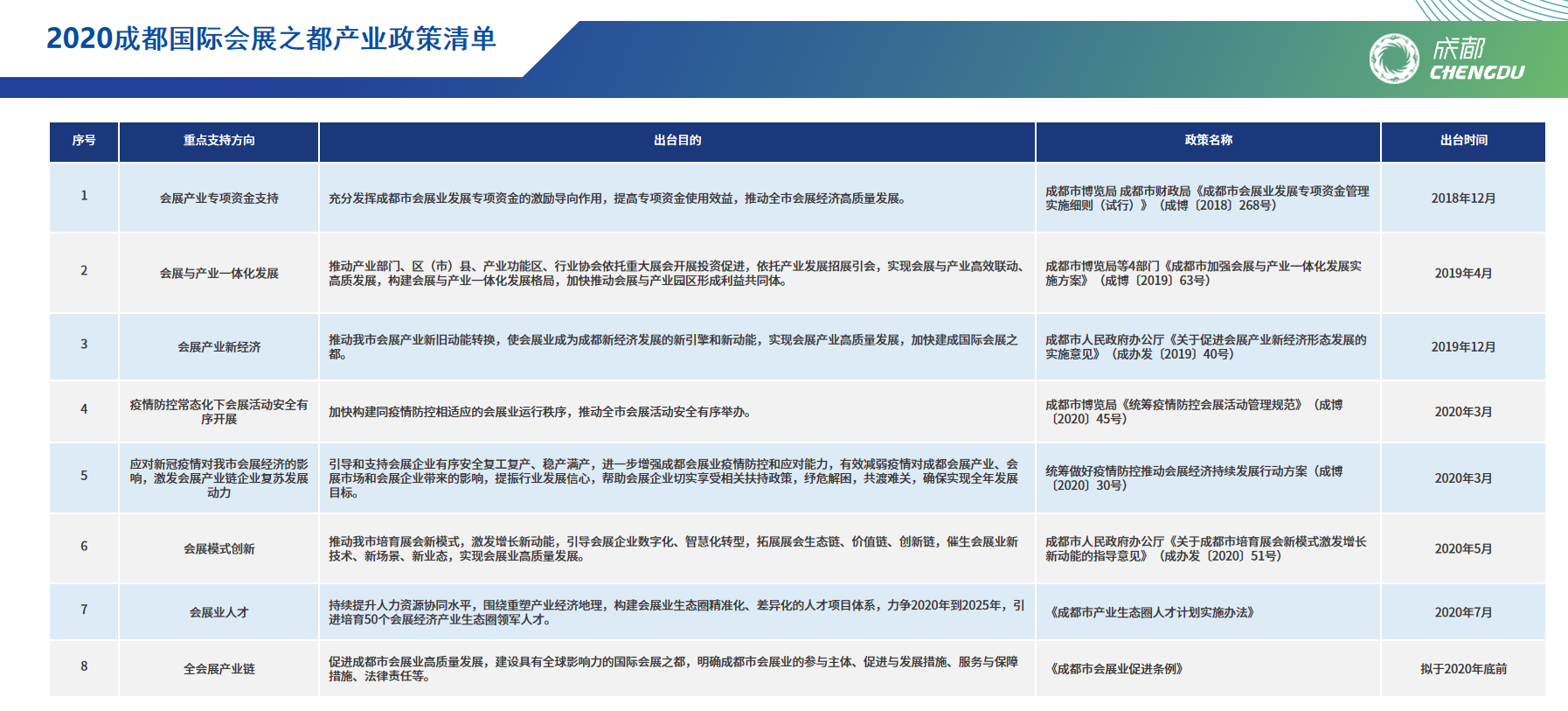1568x711 pixels.
Task: Click purpose text starting 推动我市培育展会新模式
Action: (x=673, y=548)
